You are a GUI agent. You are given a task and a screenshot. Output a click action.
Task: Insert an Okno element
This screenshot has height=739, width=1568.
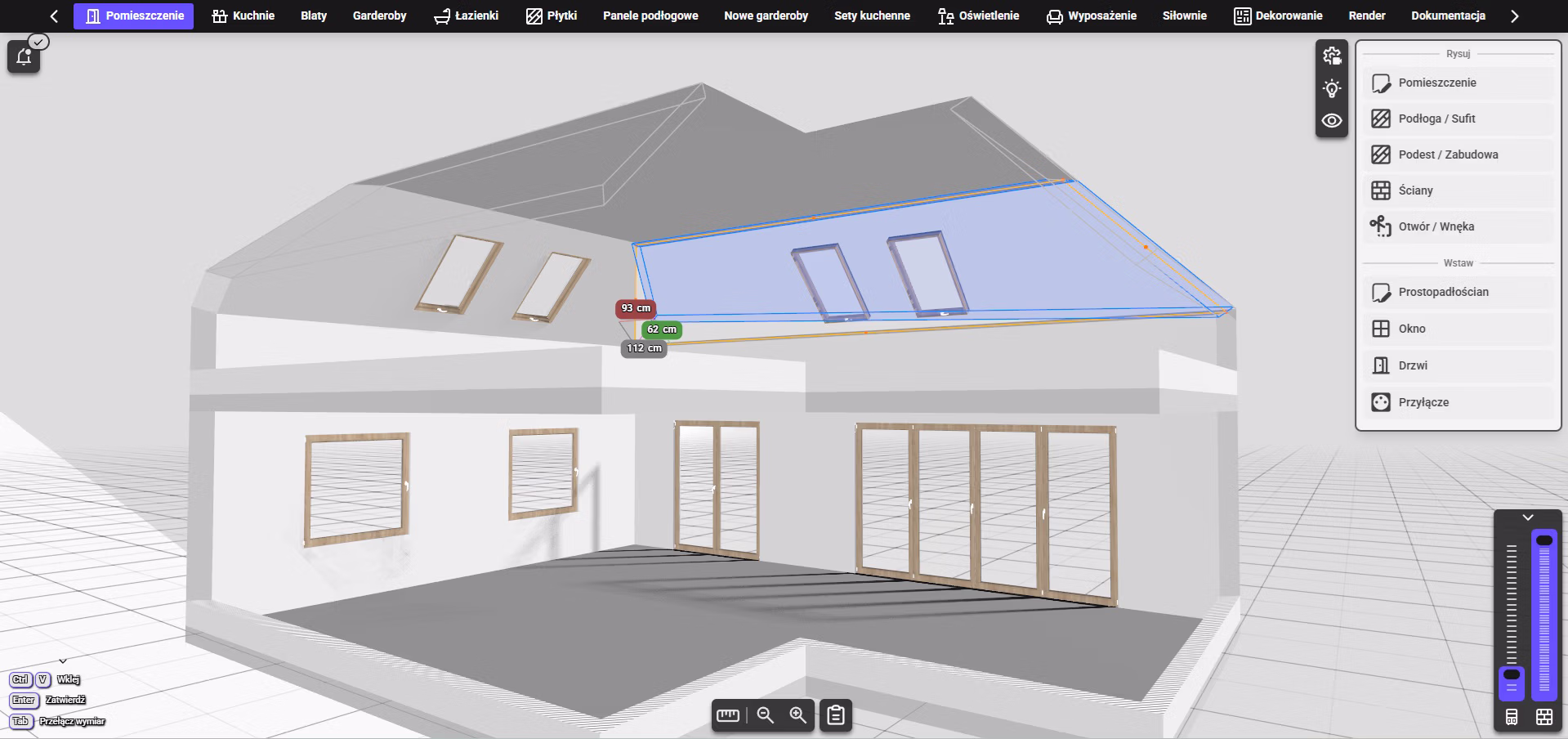pyautogui.click(x=1459, y=329)
